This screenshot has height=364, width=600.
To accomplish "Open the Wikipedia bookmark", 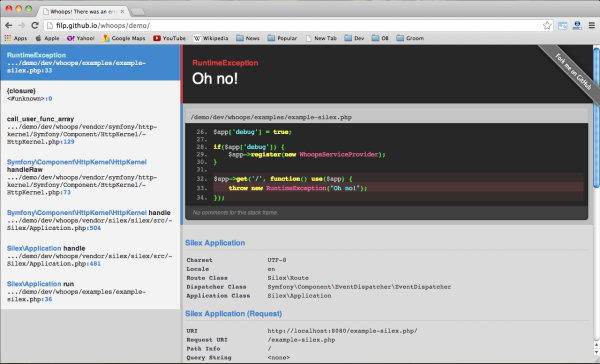I will point(211,38).
